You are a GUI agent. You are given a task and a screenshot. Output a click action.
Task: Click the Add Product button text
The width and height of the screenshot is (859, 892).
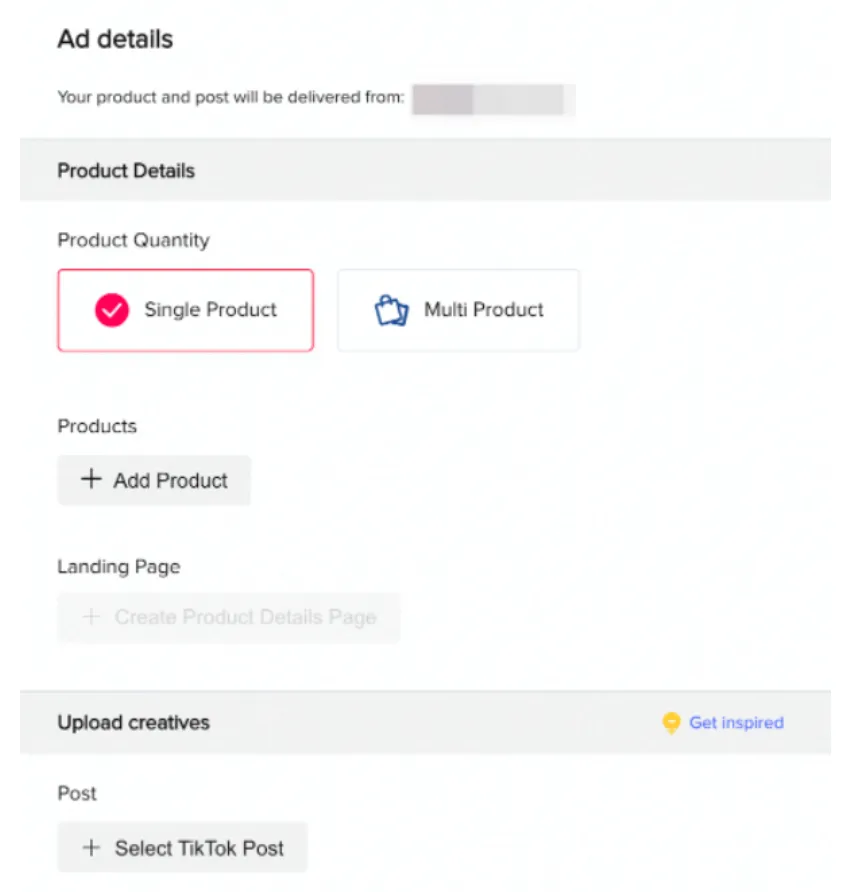pyautogui.click(x=171, y=481)
